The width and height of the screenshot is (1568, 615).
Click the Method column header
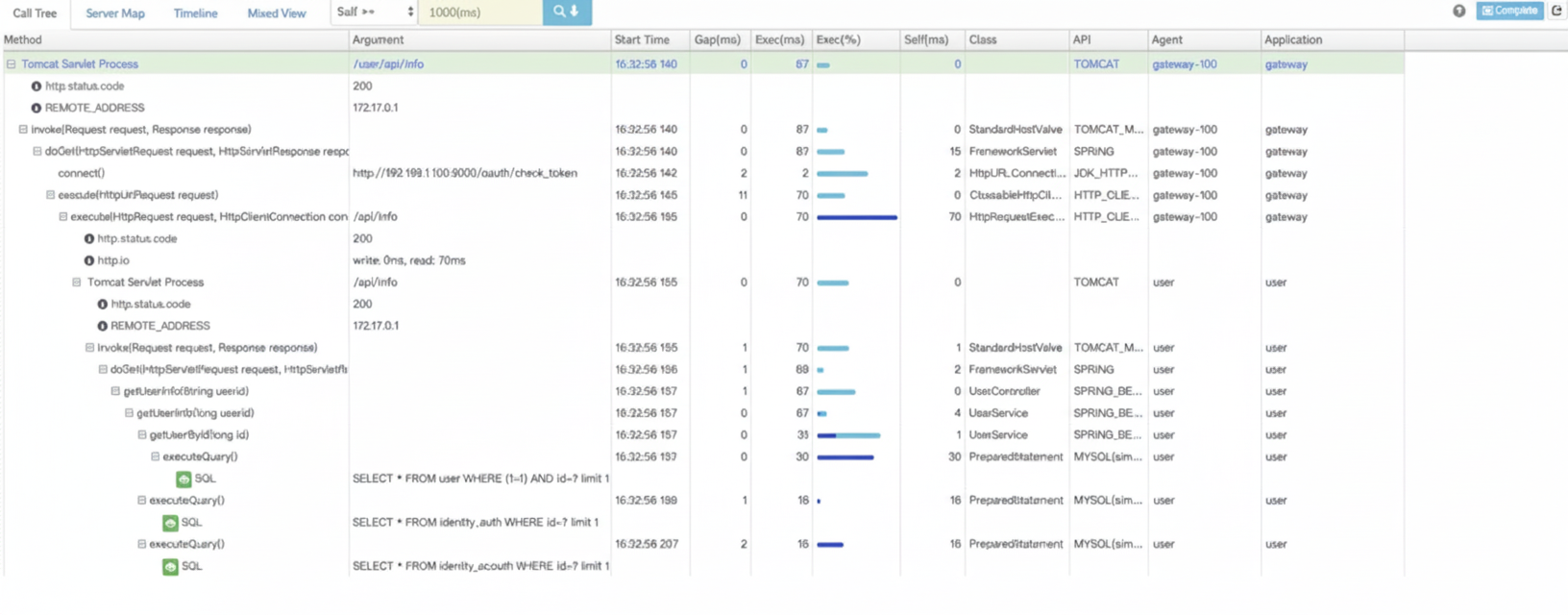pyautogui.click(x=23, y=39)
